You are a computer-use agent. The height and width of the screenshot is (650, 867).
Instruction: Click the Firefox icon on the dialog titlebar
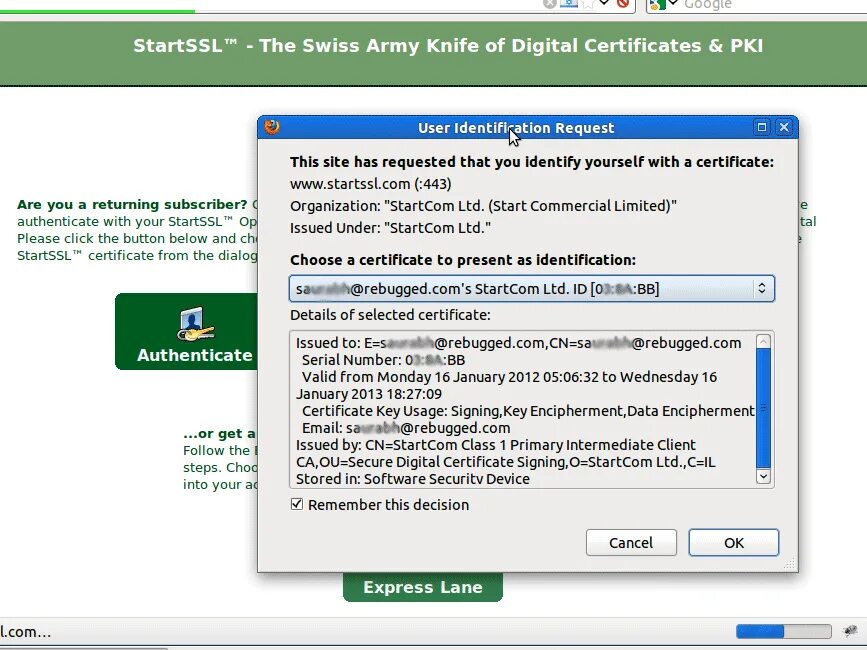(270, 127)
